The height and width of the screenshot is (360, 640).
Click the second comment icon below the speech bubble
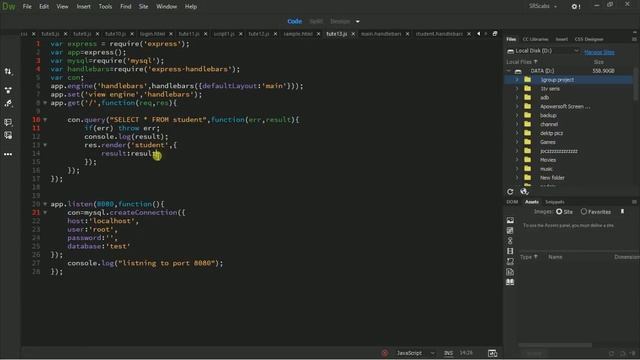tap(8, 135)
